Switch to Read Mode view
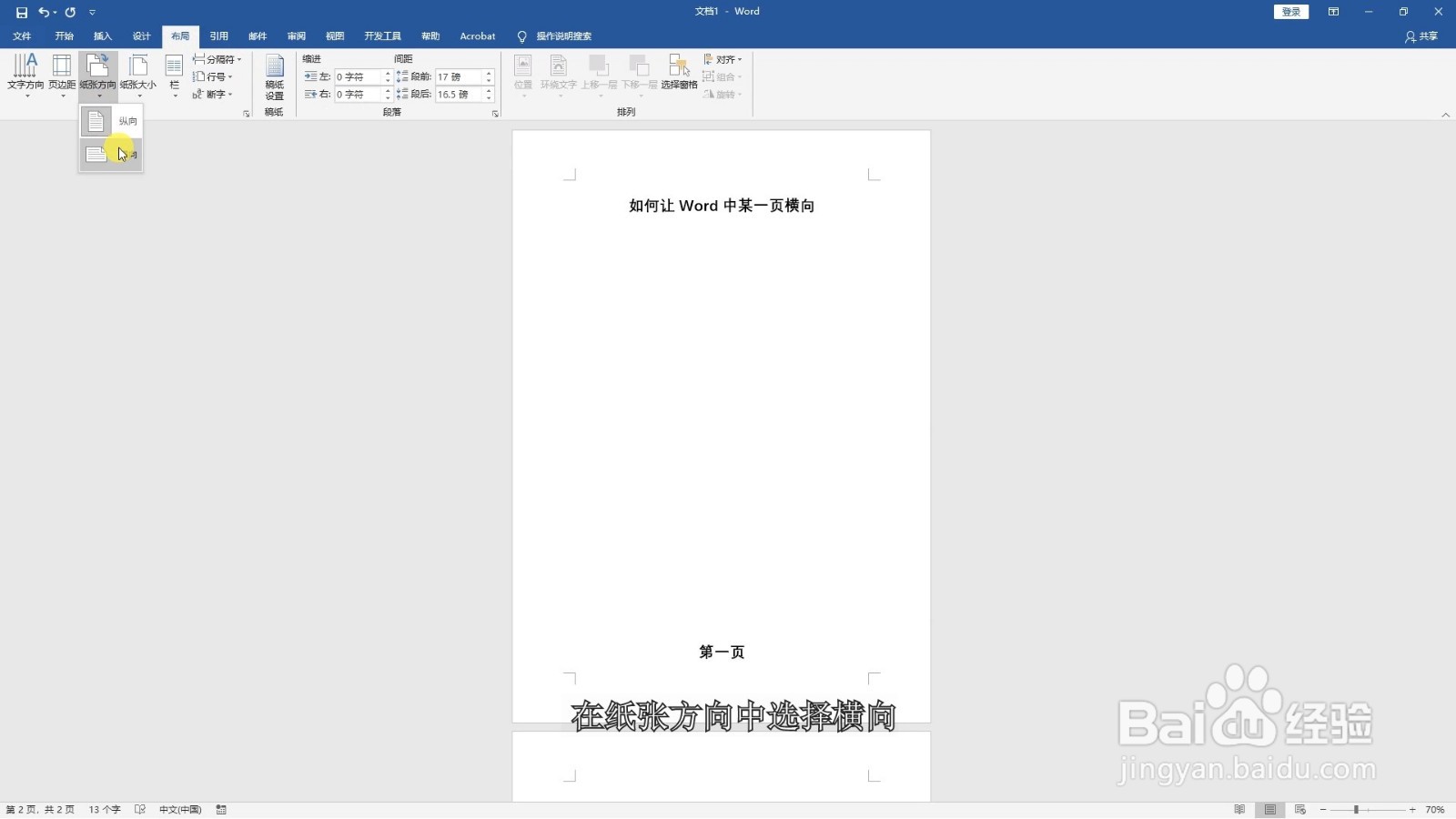Viewport: 1456px width, 819px height. click(1239, 809)
